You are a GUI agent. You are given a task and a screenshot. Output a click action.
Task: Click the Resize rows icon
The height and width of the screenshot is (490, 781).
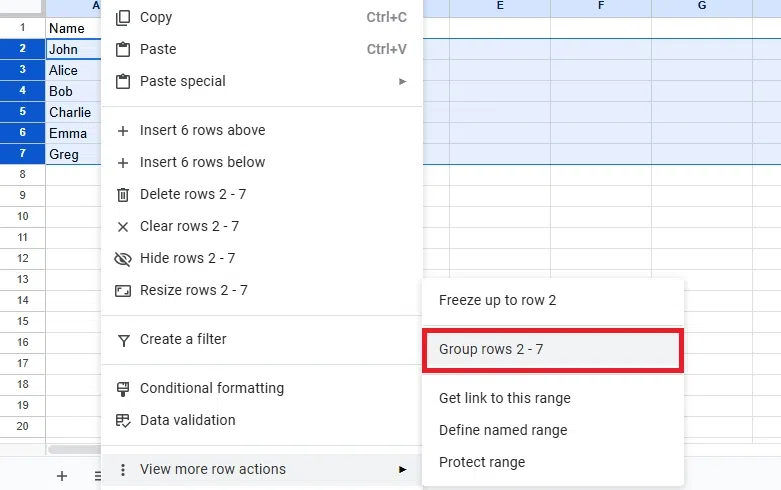tap(123, 290)
